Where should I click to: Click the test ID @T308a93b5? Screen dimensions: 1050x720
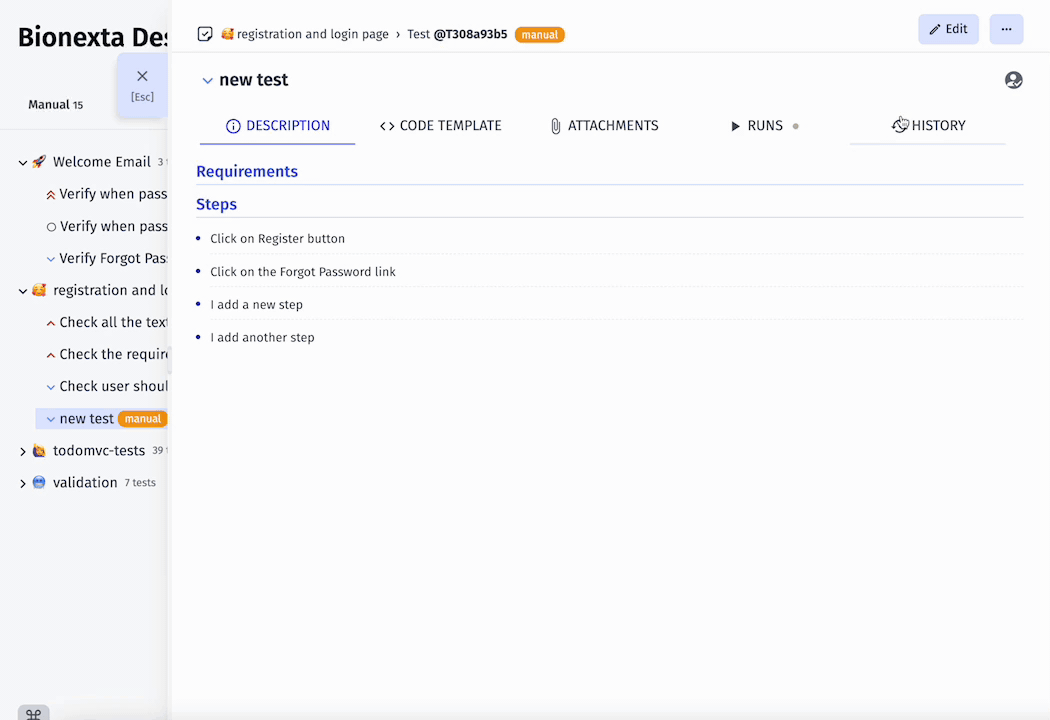click(x=470, y=34)
